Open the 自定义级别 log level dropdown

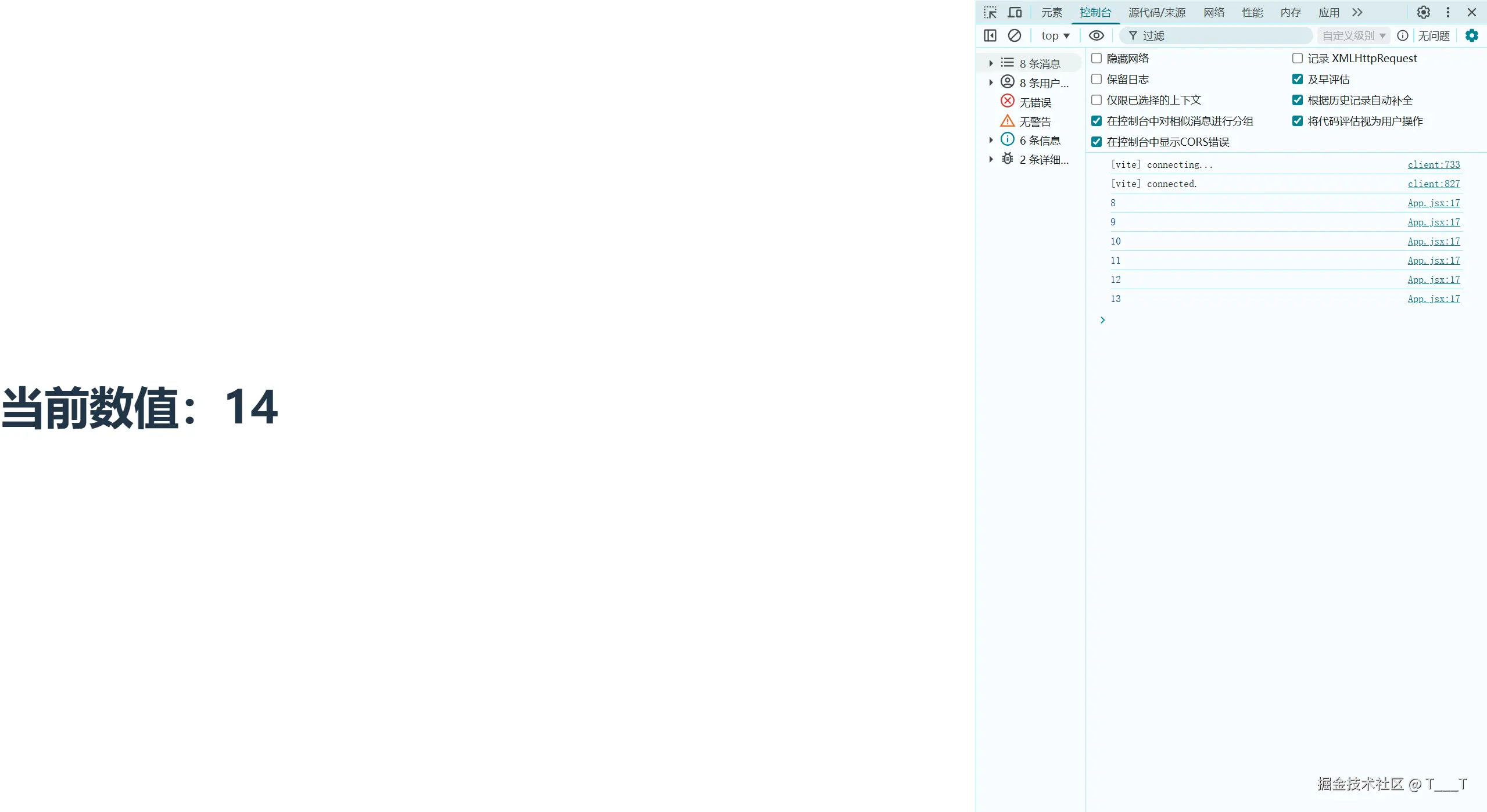coord(1353,35)
